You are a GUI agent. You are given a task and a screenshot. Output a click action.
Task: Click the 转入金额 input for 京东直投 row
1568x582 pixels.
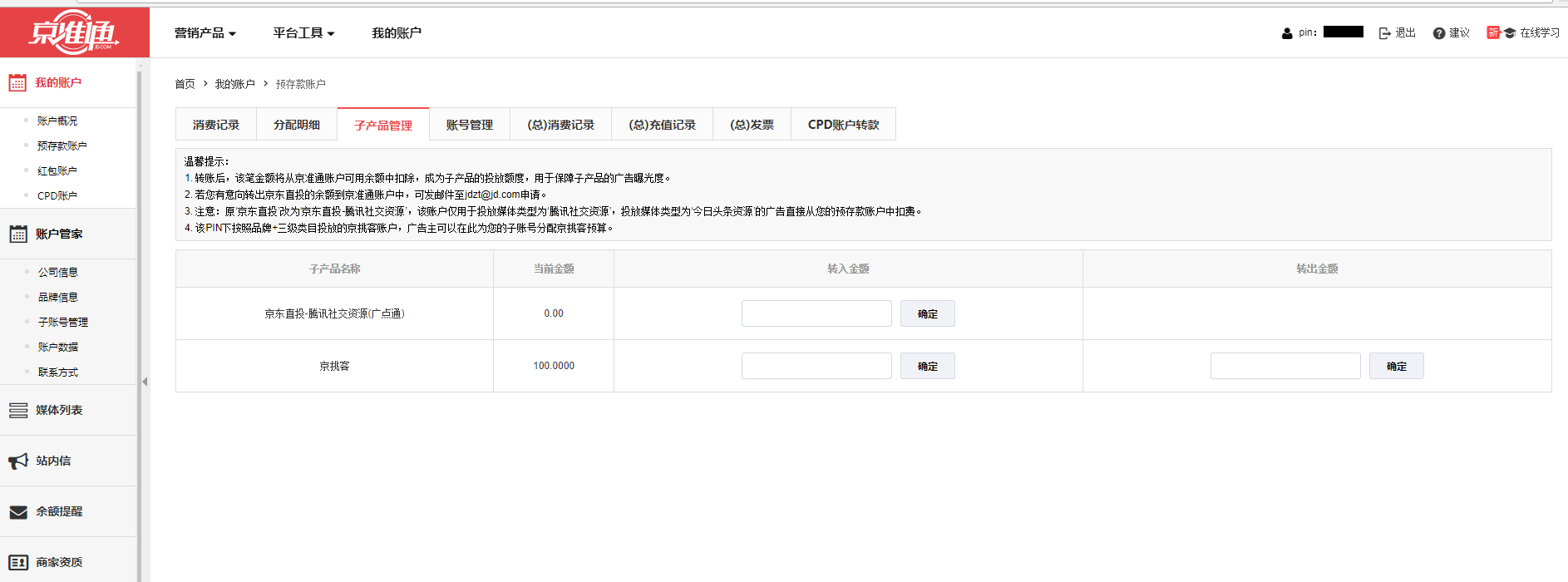(x=816, y=313)
